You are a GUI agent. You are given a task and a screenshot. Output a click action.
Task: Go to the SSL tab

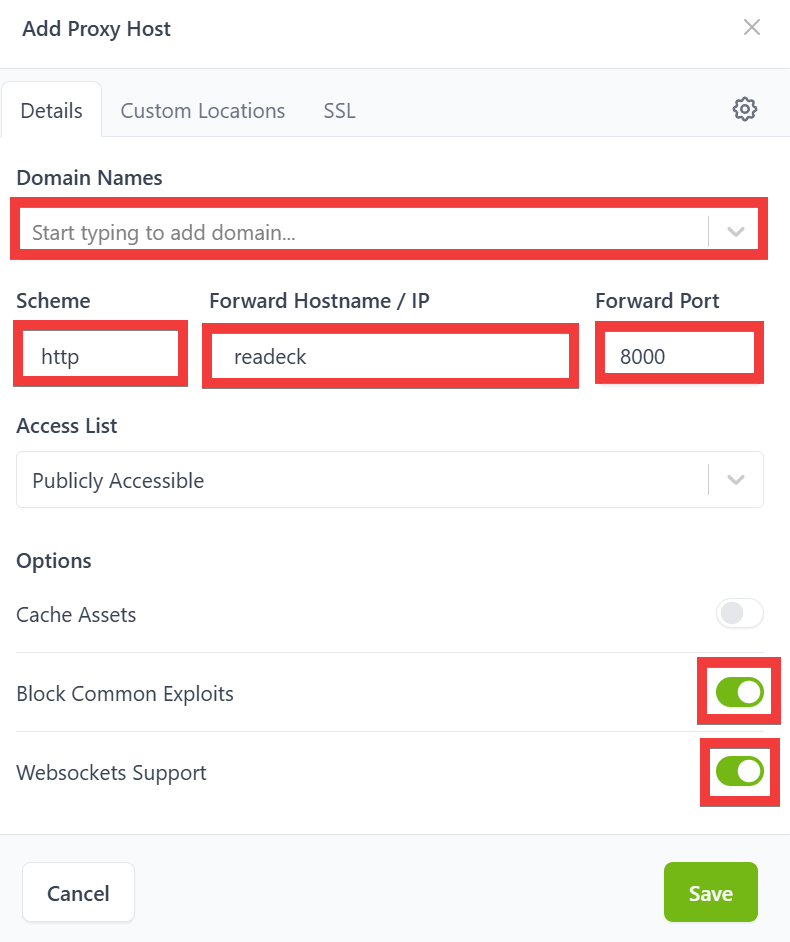(x=339, y=110)
